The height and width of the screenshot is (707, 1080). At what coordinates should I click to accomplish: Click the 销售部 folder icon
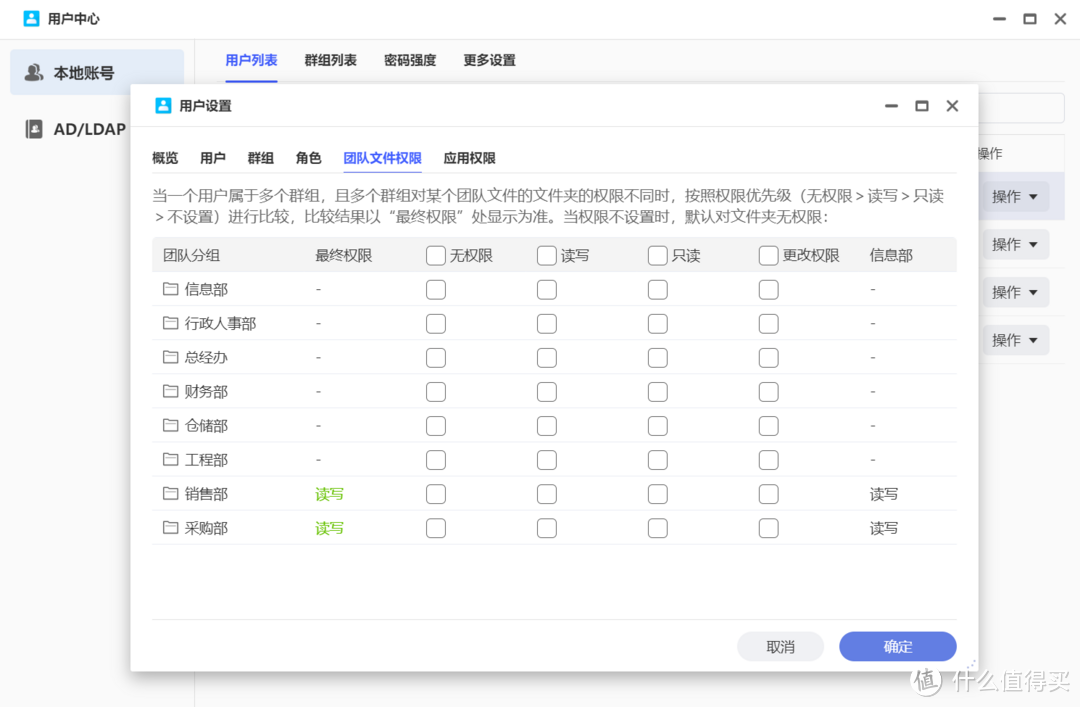[169, 493]
